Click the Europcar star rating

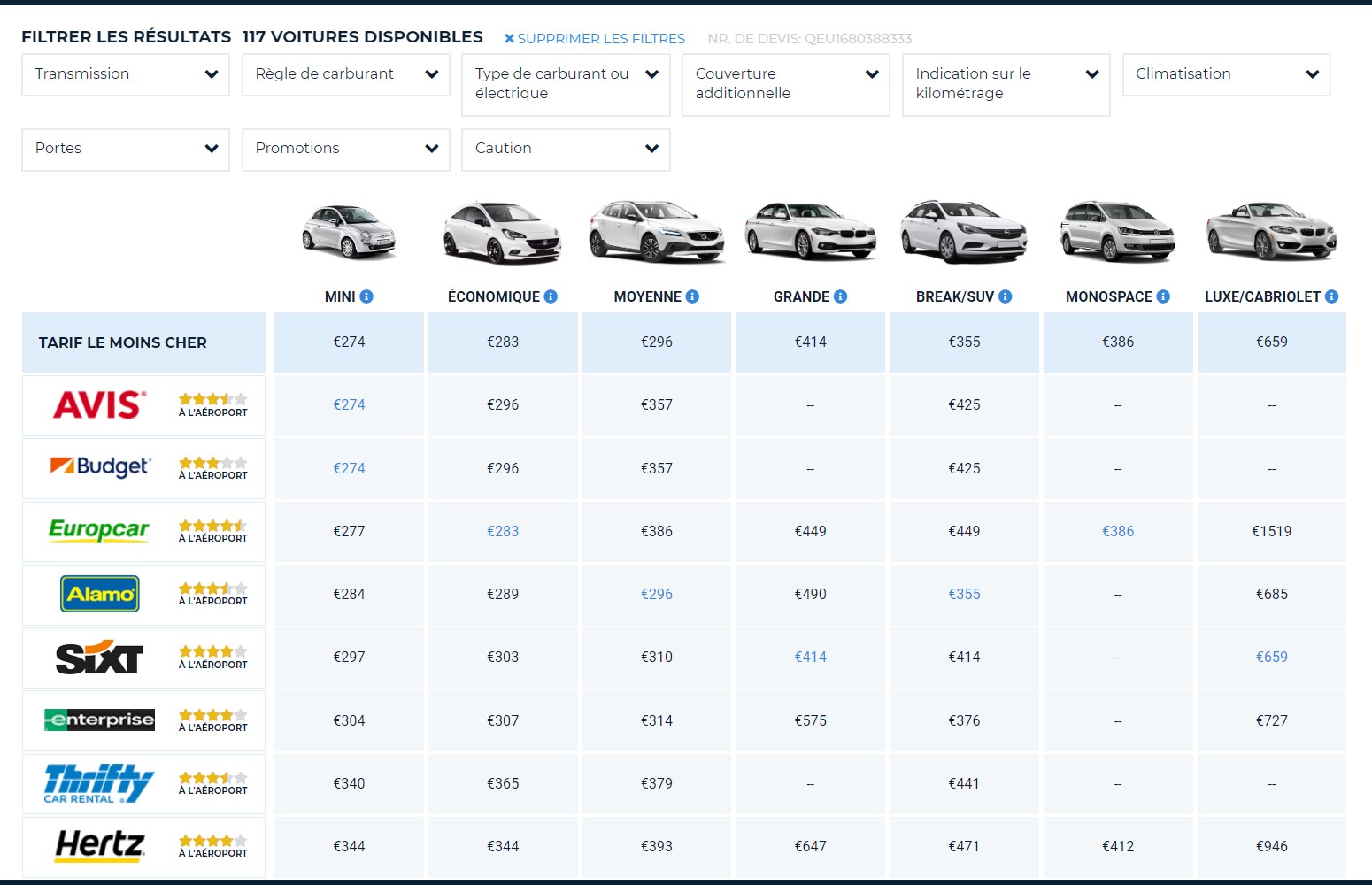coord(212,526)
